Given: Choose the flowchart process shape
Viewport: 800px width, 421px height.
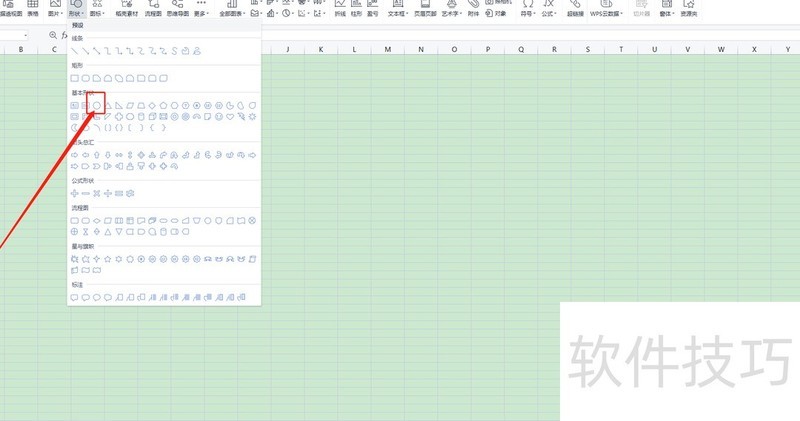Looking at the screenshot, I should pos(74,221).
